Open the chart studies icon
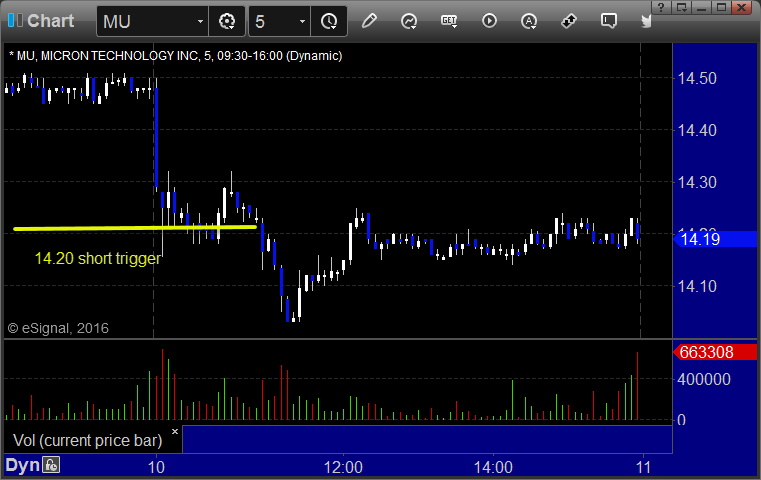The width and height of the screenshot is (761, 480). point(409,21)
